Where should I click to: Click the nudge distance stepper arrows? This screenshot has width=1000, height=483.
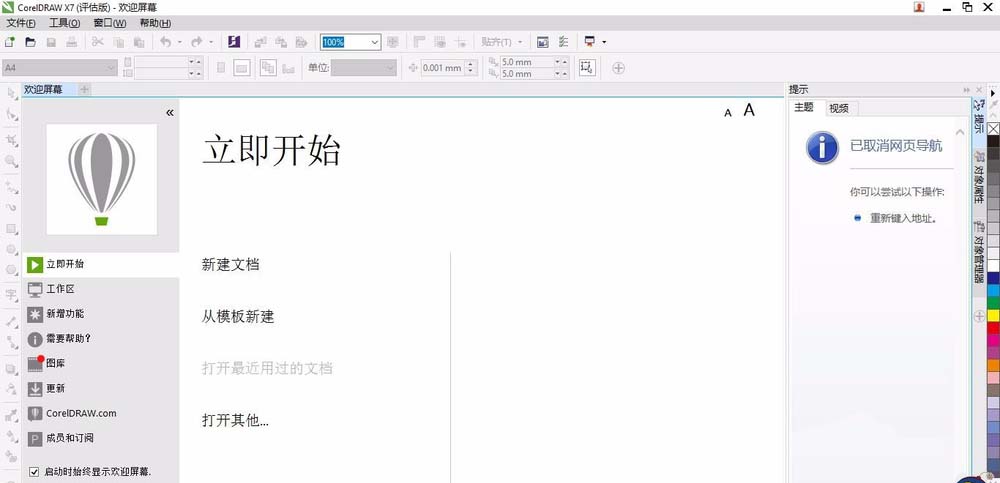pos(471,68)
